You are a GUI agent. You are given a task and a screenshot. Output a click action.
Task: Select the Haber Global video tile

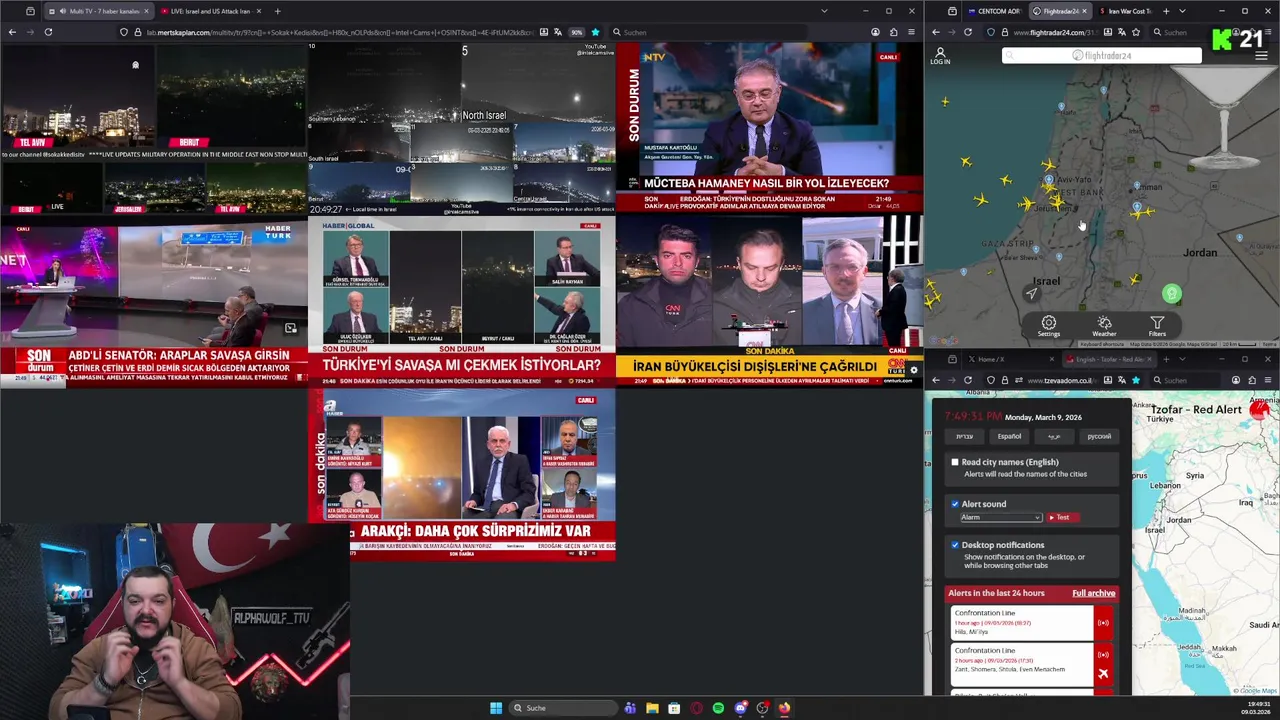tap(461, 301)
